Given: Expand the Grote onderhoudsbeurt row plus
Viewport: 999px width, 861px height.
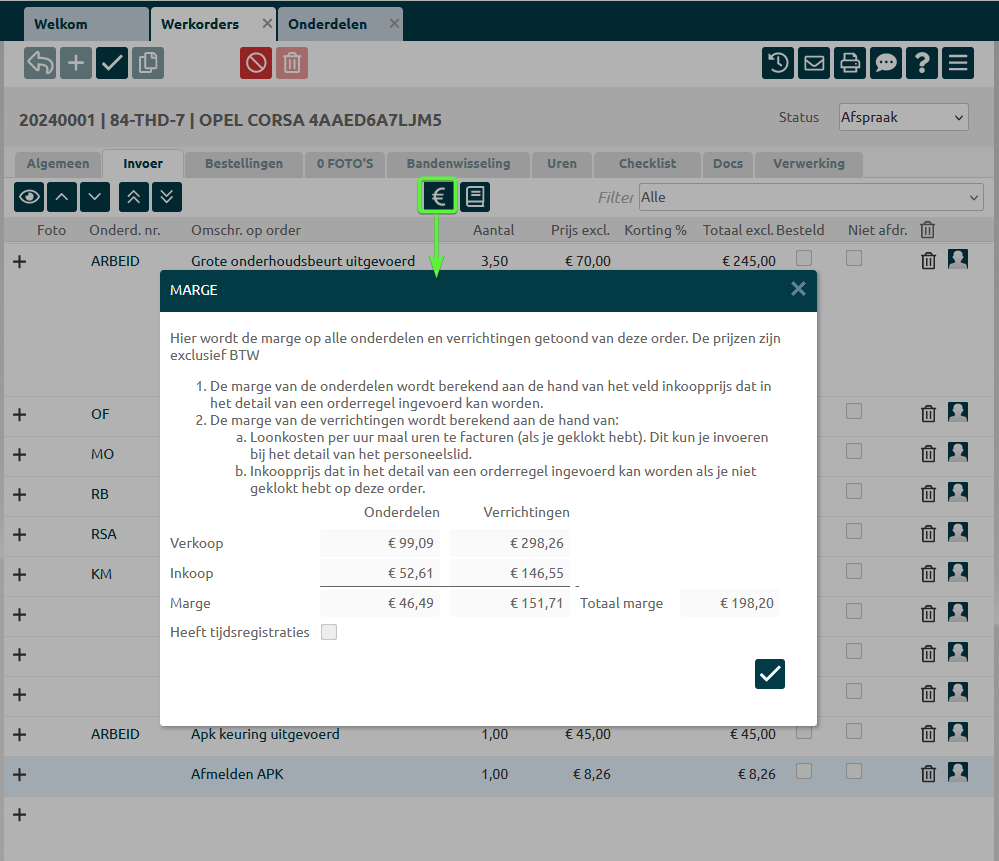Looking at the screenshot, I should coord(19,261).
